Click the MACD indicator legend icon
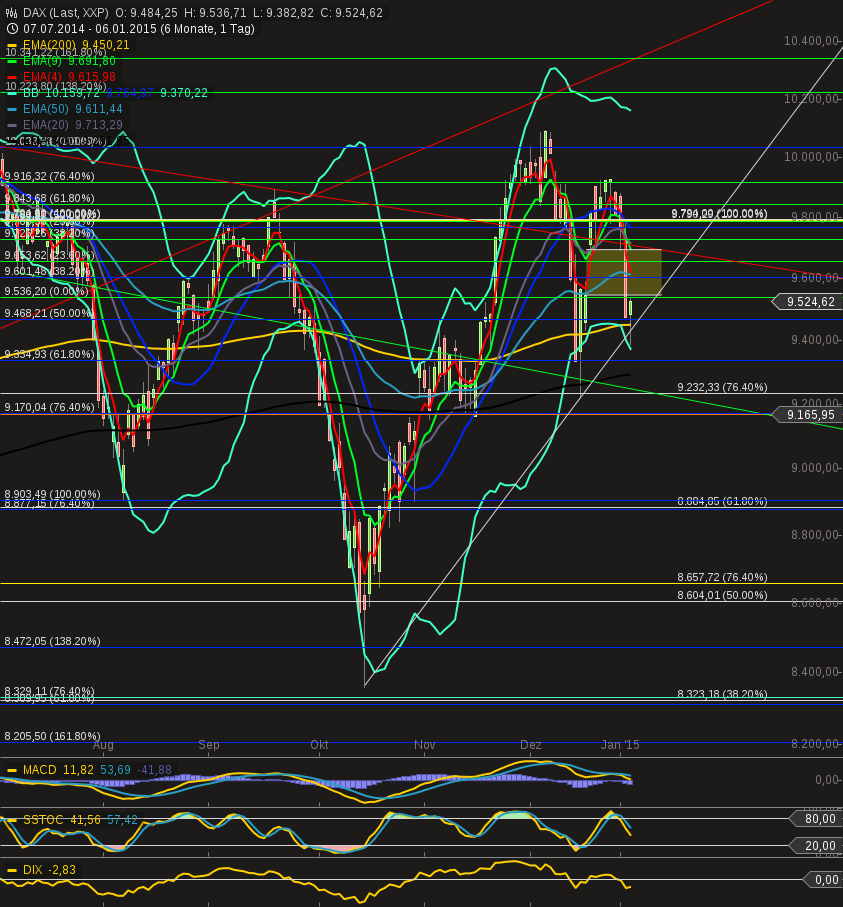This screenshot has width=843, height=907. (x=11, y=771)
